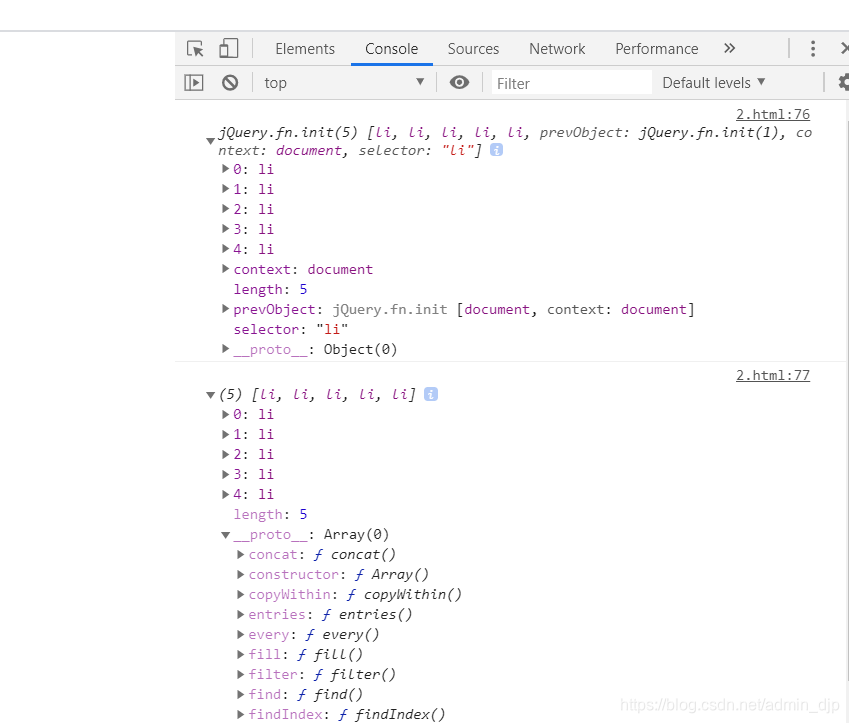Select the Console tab
The width and height of the screenshot is (849, 723).
(x=391, y=49)
